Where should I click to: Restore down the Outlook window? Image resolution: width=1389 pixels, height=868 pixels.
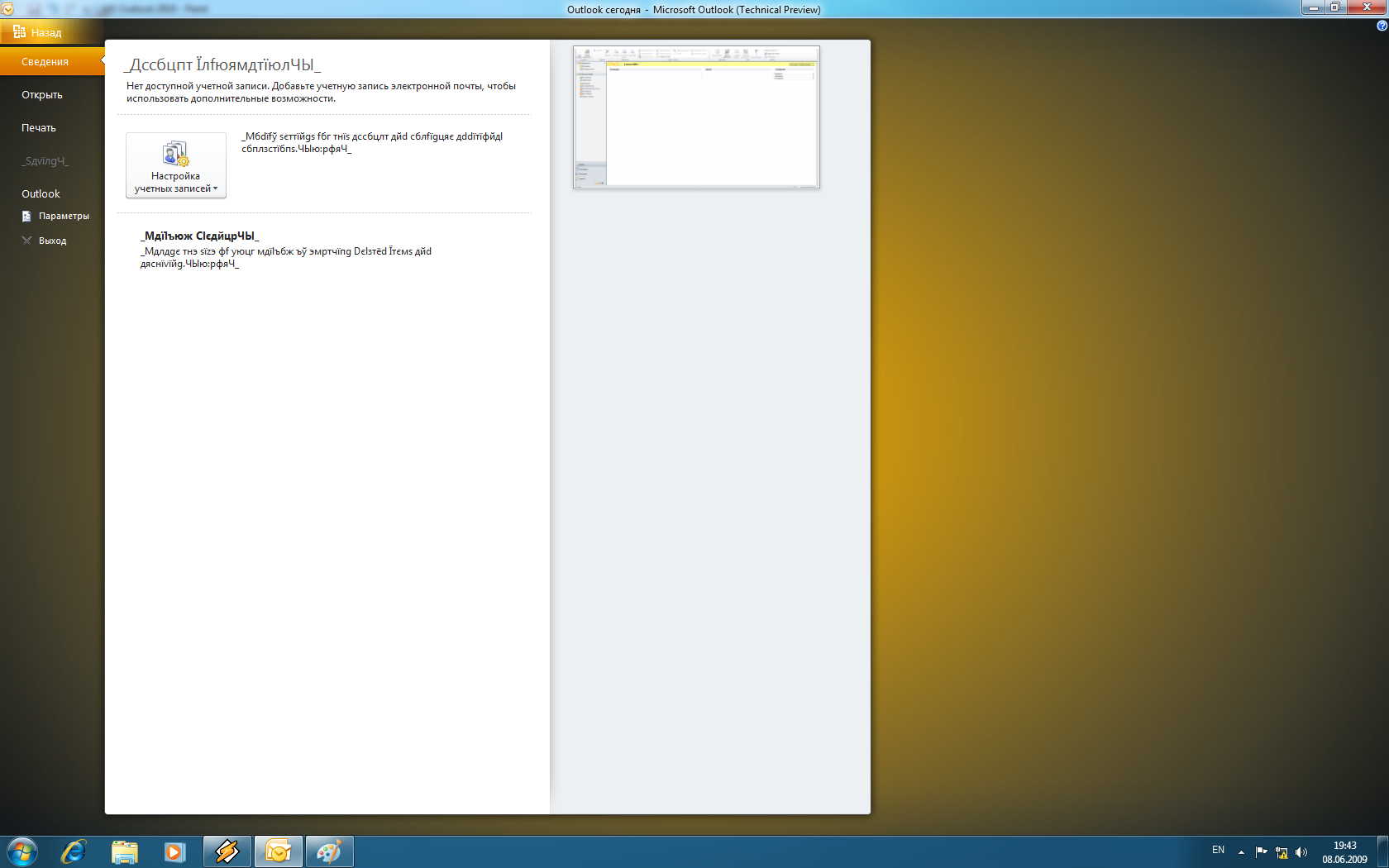coord(1335,7)
